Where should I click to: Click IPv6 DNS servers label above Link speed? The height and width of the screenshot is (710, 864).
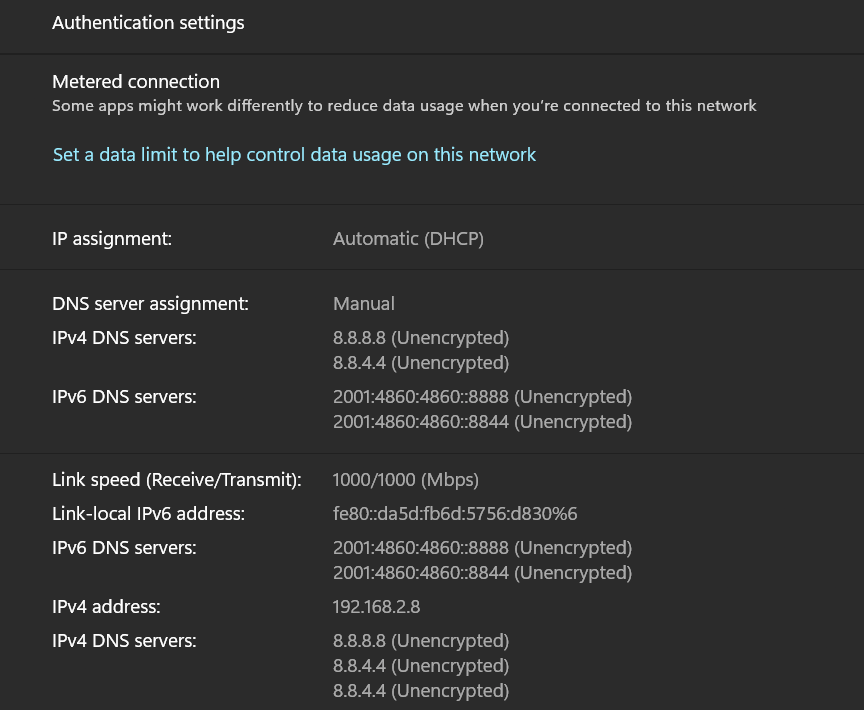pyautogui.click(x=124, y=397)
